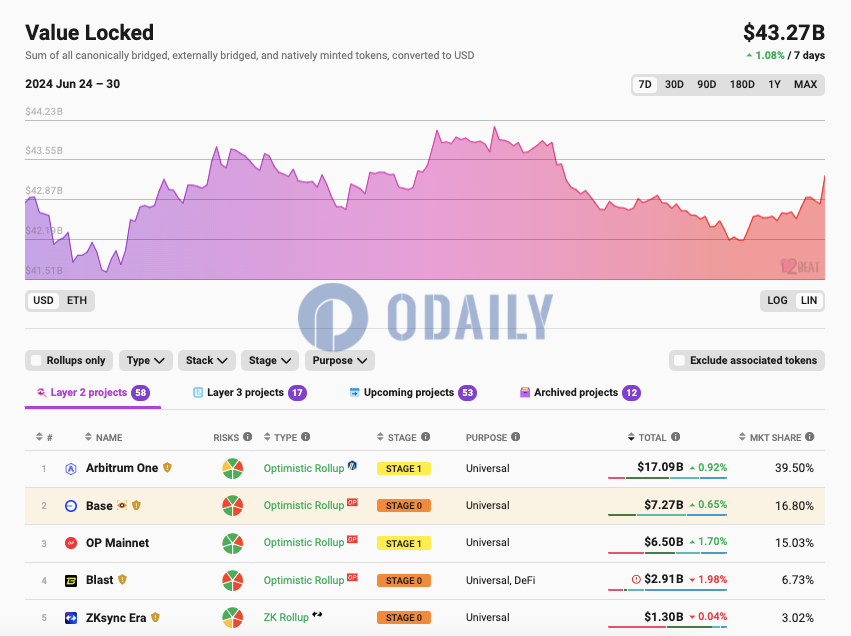Click the shield icon beside Base

[x=136, y=505]
